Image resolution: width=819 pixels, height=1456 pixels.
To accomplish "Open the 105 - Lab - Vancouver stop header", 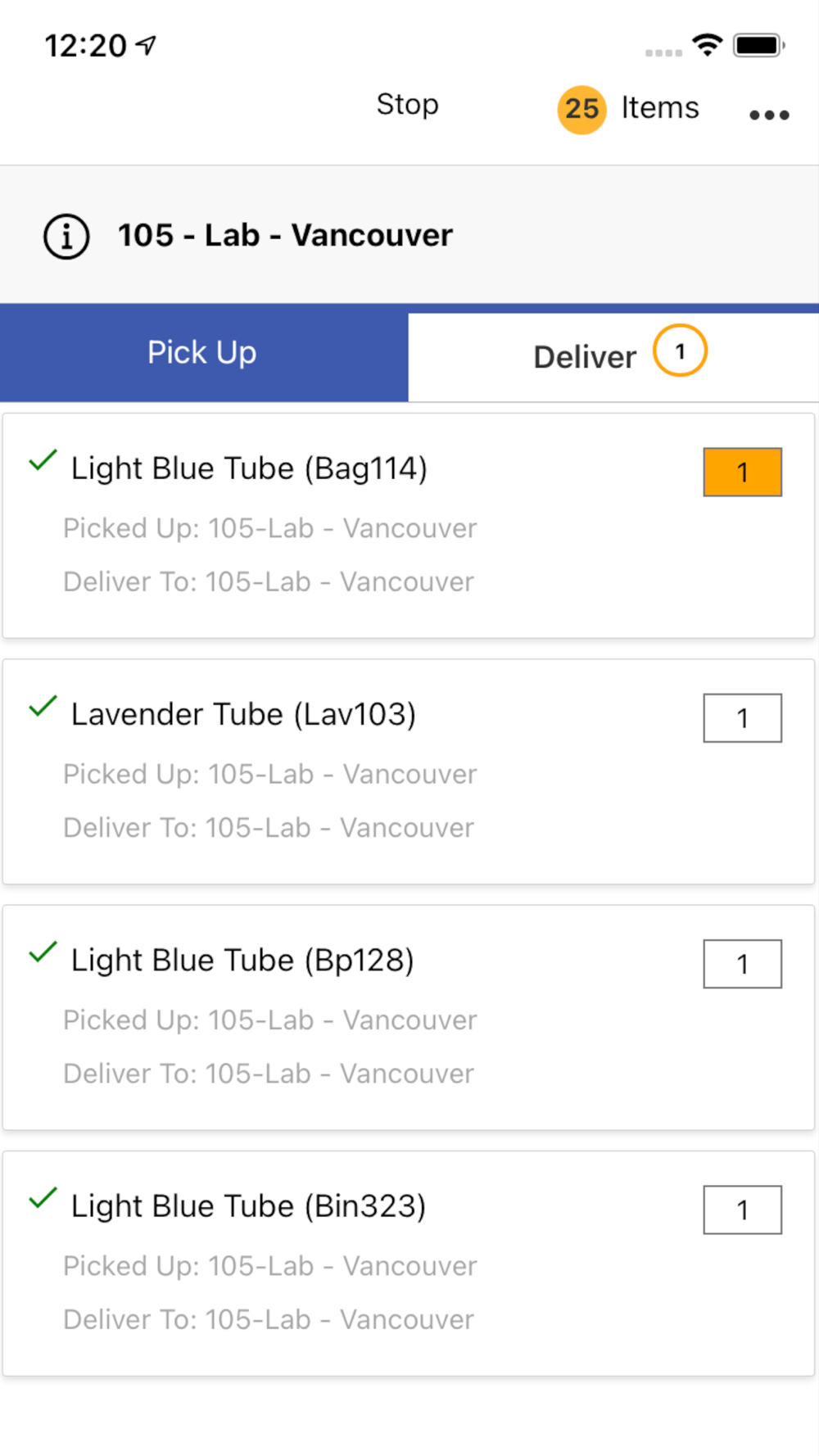I will click(285, 236).
